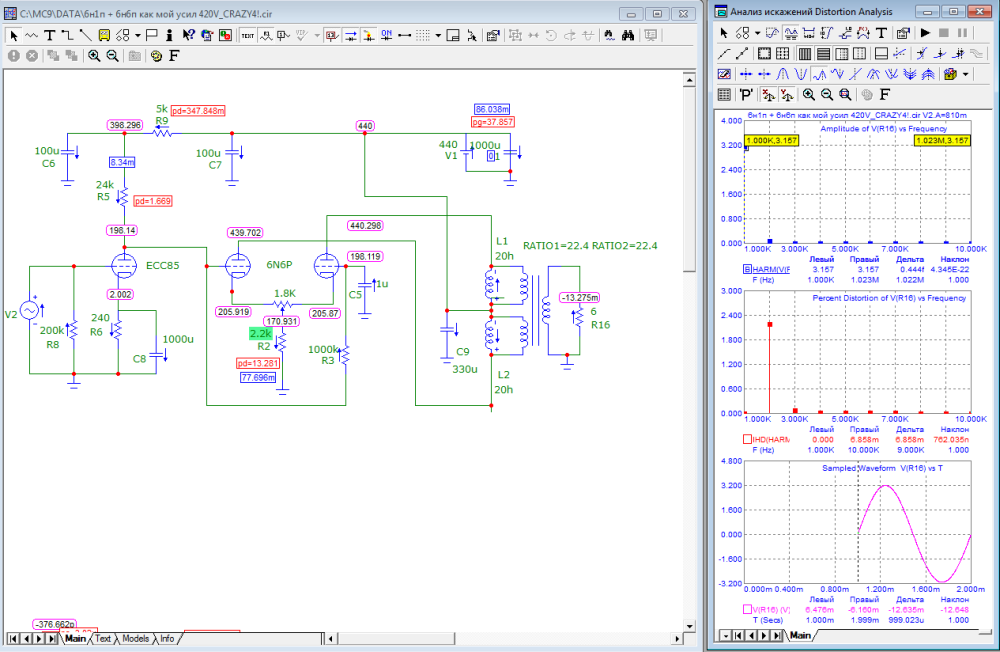Screen dimensions: 1000x652
Task: Click the Run analysis play button
Action: tap(926, 33)
